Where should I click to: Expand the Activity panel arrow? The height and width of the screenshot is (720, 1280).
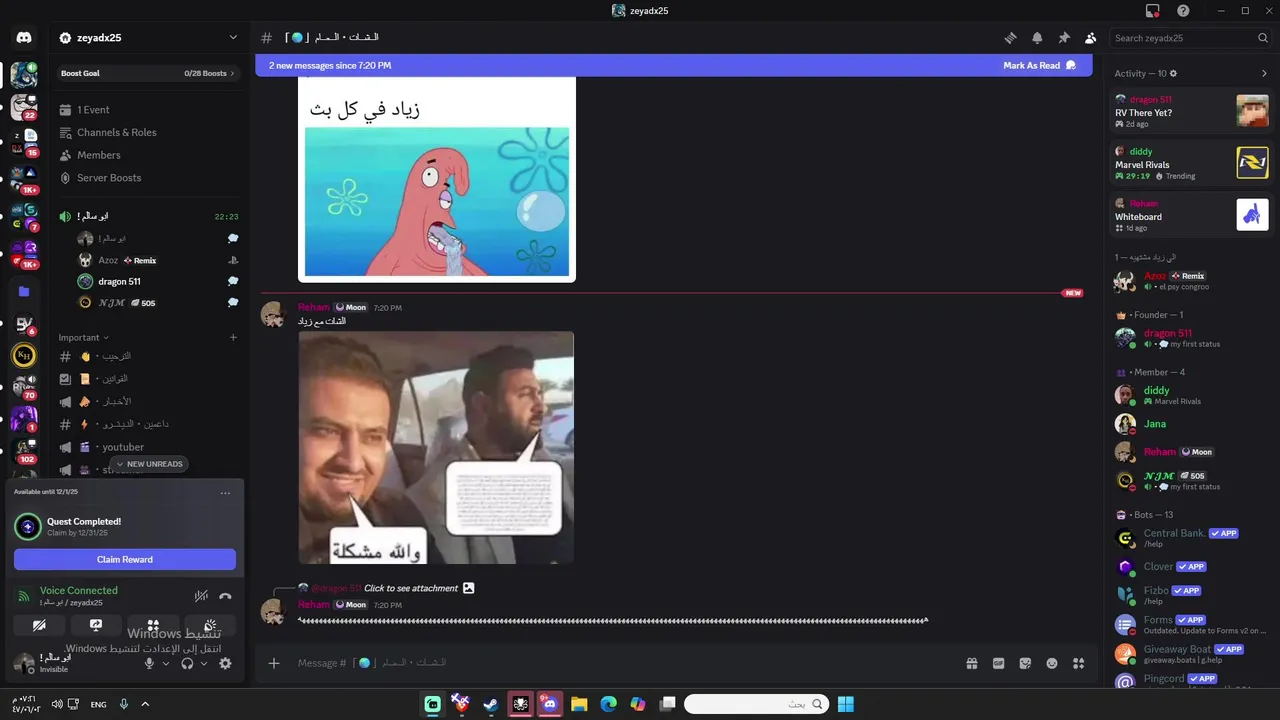[1264, 73]
